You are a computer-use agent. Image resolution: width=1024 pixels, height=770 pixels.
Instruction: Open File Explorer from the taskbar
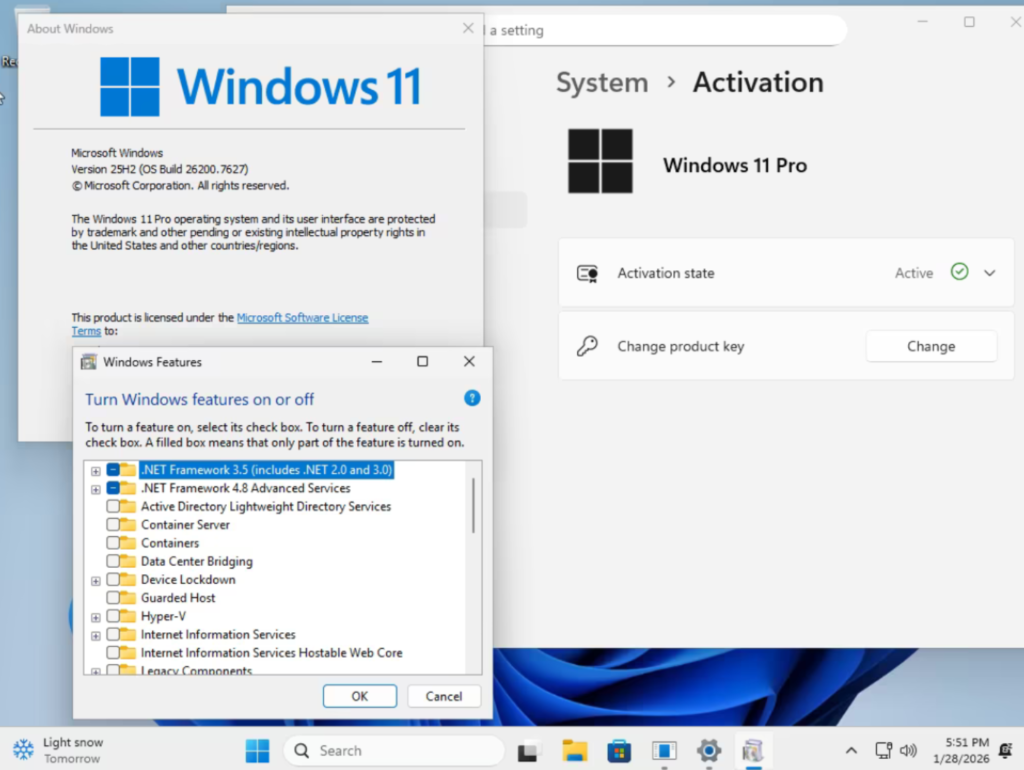tap(574, 750)
